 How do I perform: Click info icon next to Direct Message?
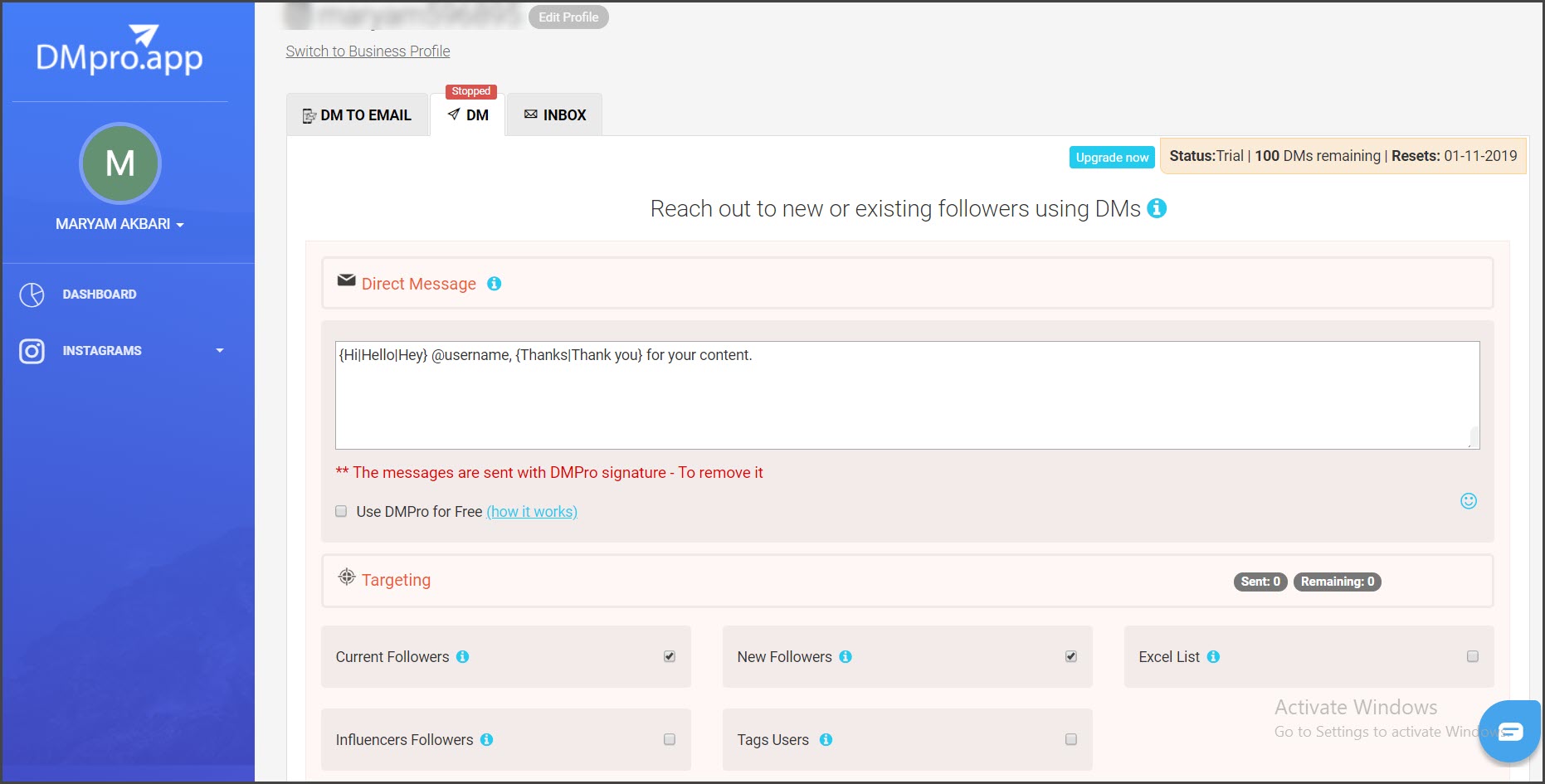coord(494,284)
